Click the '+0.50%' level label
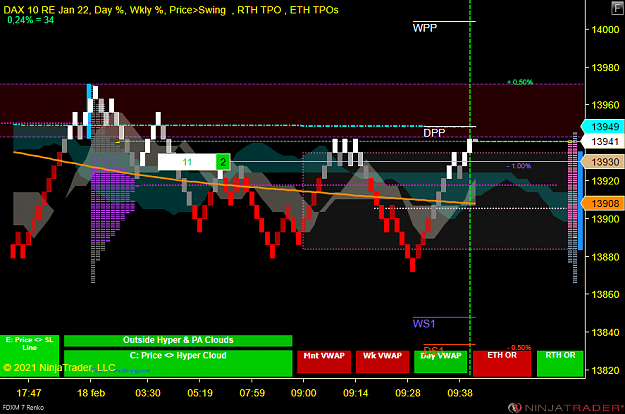Screen dimensions: 625x414 pyautogui.click(x=520, y=82)
